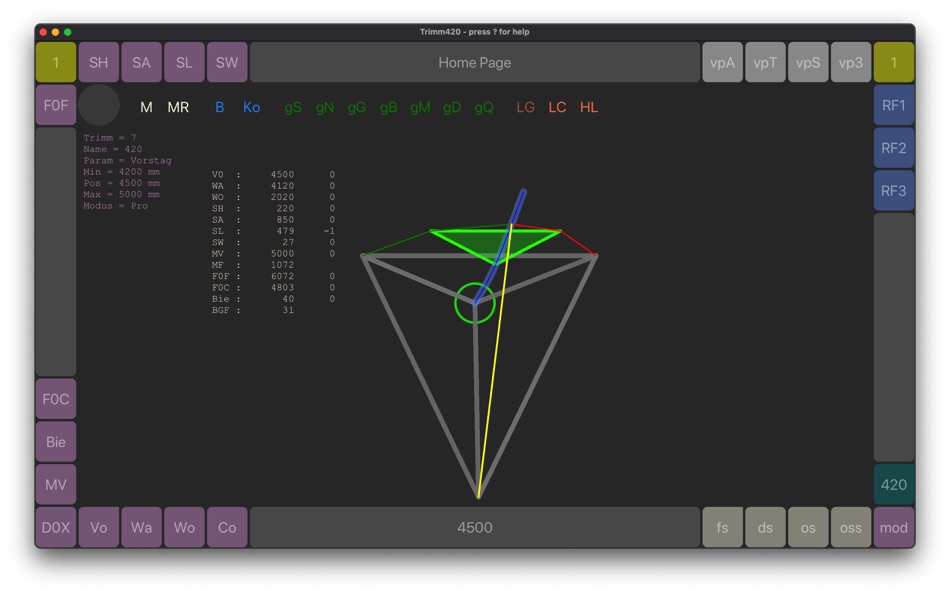
Task: Click the V0 value 4500 row
Action: [x=273, y=175]
